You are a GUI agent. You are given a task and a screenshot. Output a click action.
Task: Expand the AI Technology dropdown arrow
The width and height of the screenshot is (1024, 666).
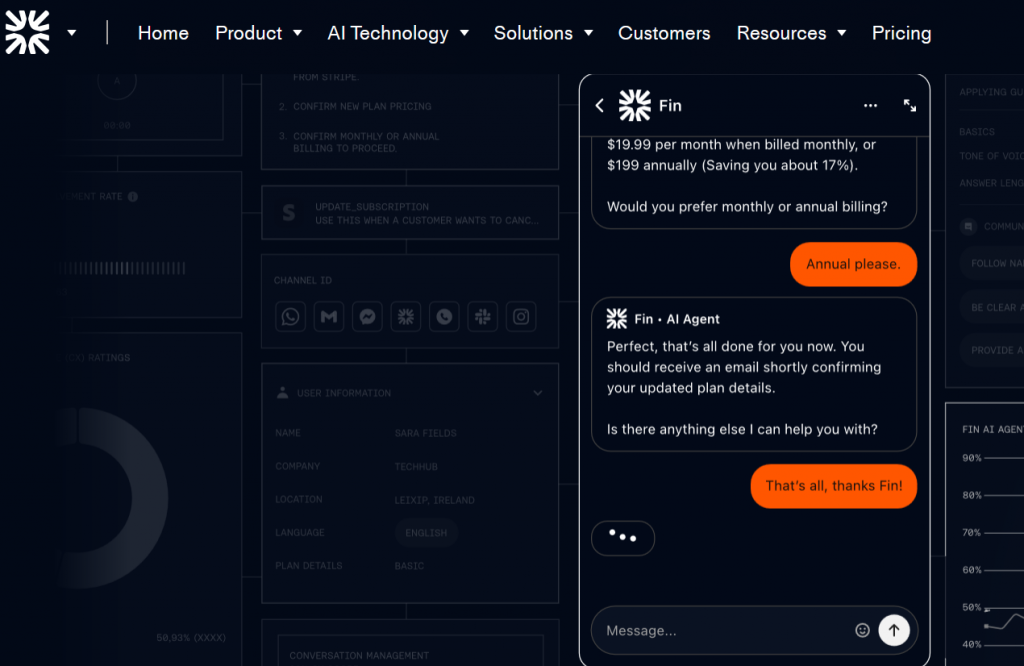pyautogui.click(x=464, y=33)
